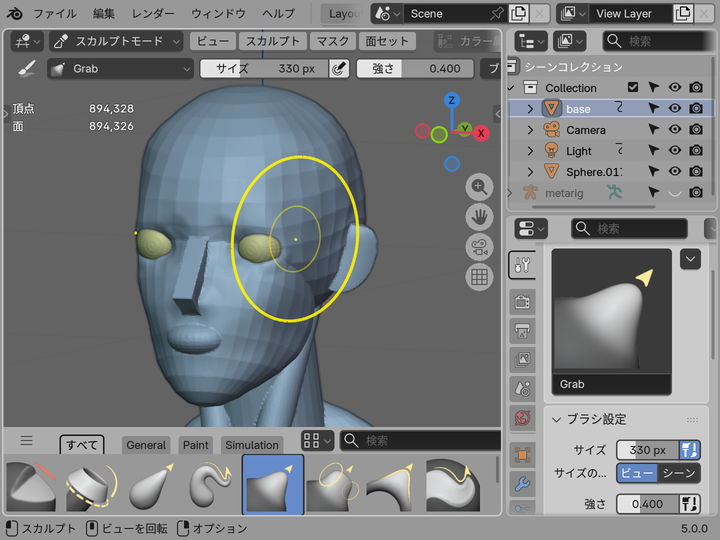Image resolution: width=720 pixels, height=540 pixels.
Task: Open the Blender logo menu
Action: [x=15, y=14]
